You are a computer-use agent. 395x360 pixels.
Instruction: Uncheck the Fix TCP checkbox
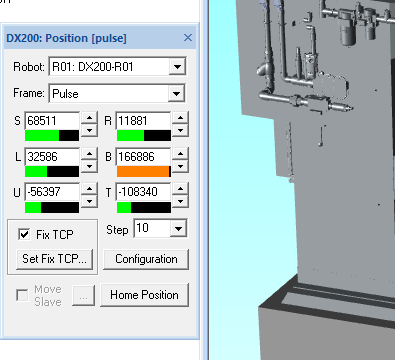pos(24,234)
